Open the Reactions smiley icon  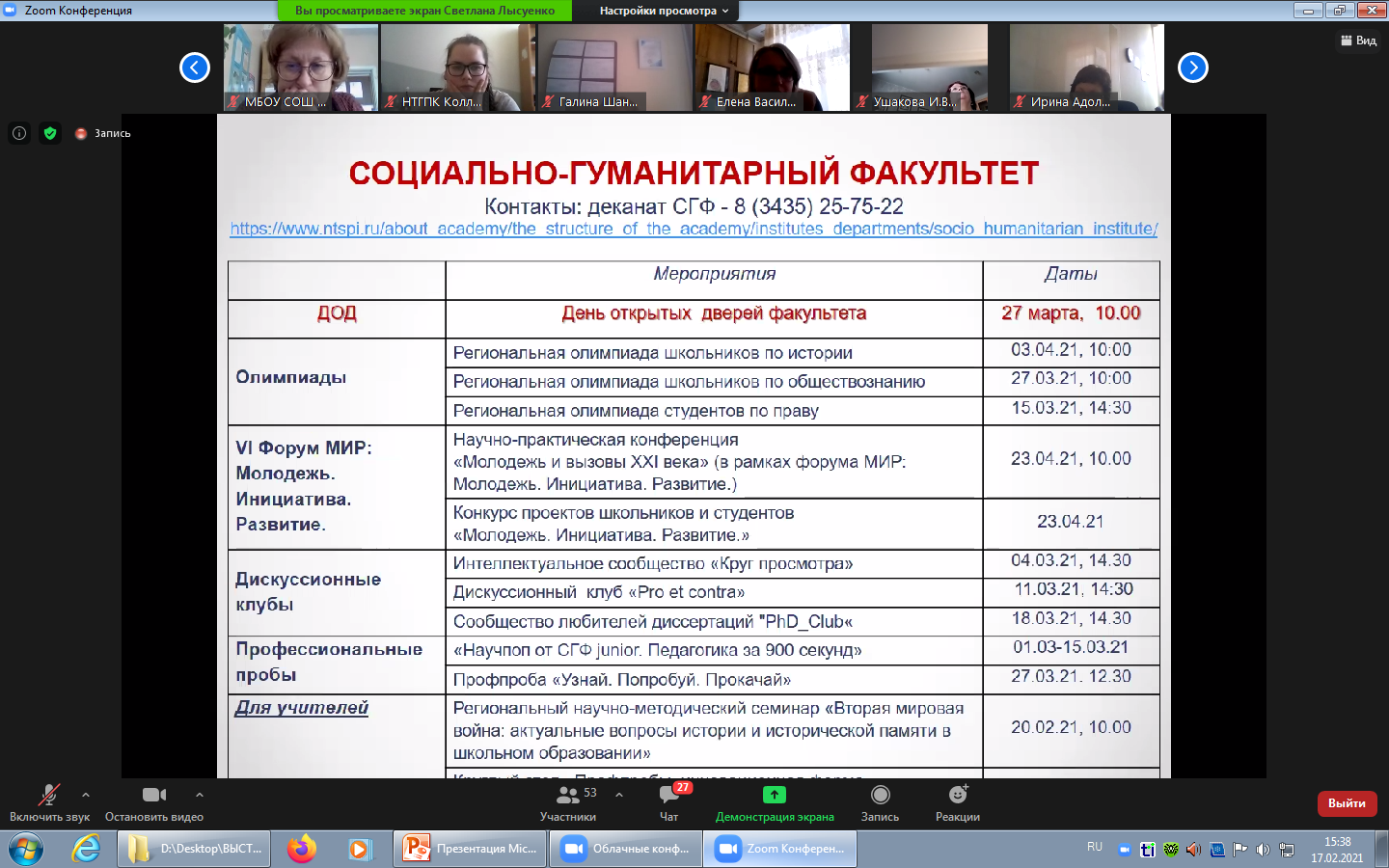tap(957, 796)
